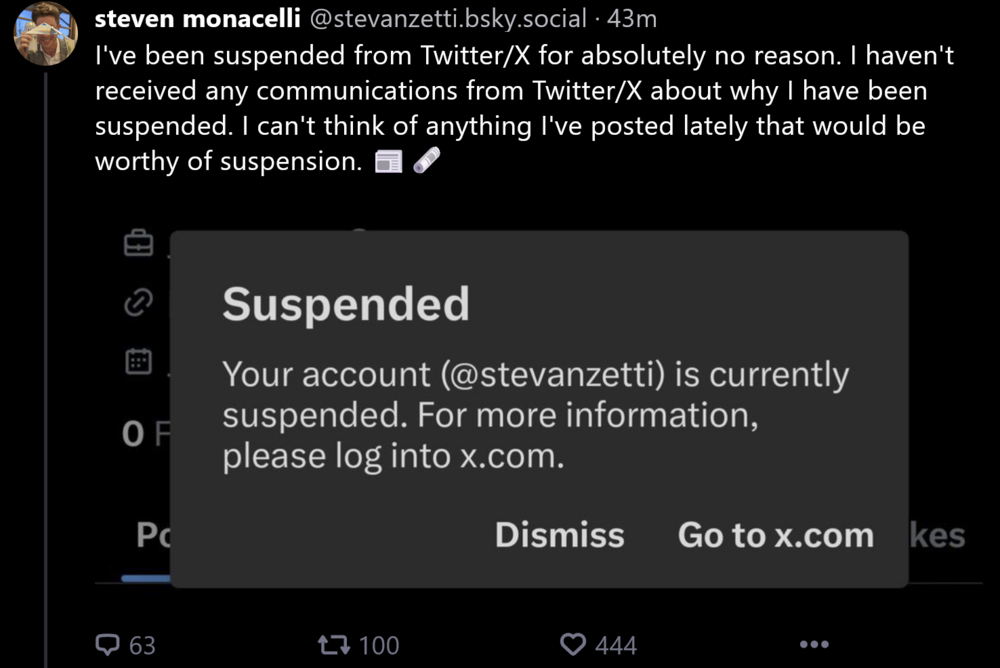The height and width of the screenshot is (668, 1000).
Task: Click the briefcase icon in the profile
Action: point(138,243)
